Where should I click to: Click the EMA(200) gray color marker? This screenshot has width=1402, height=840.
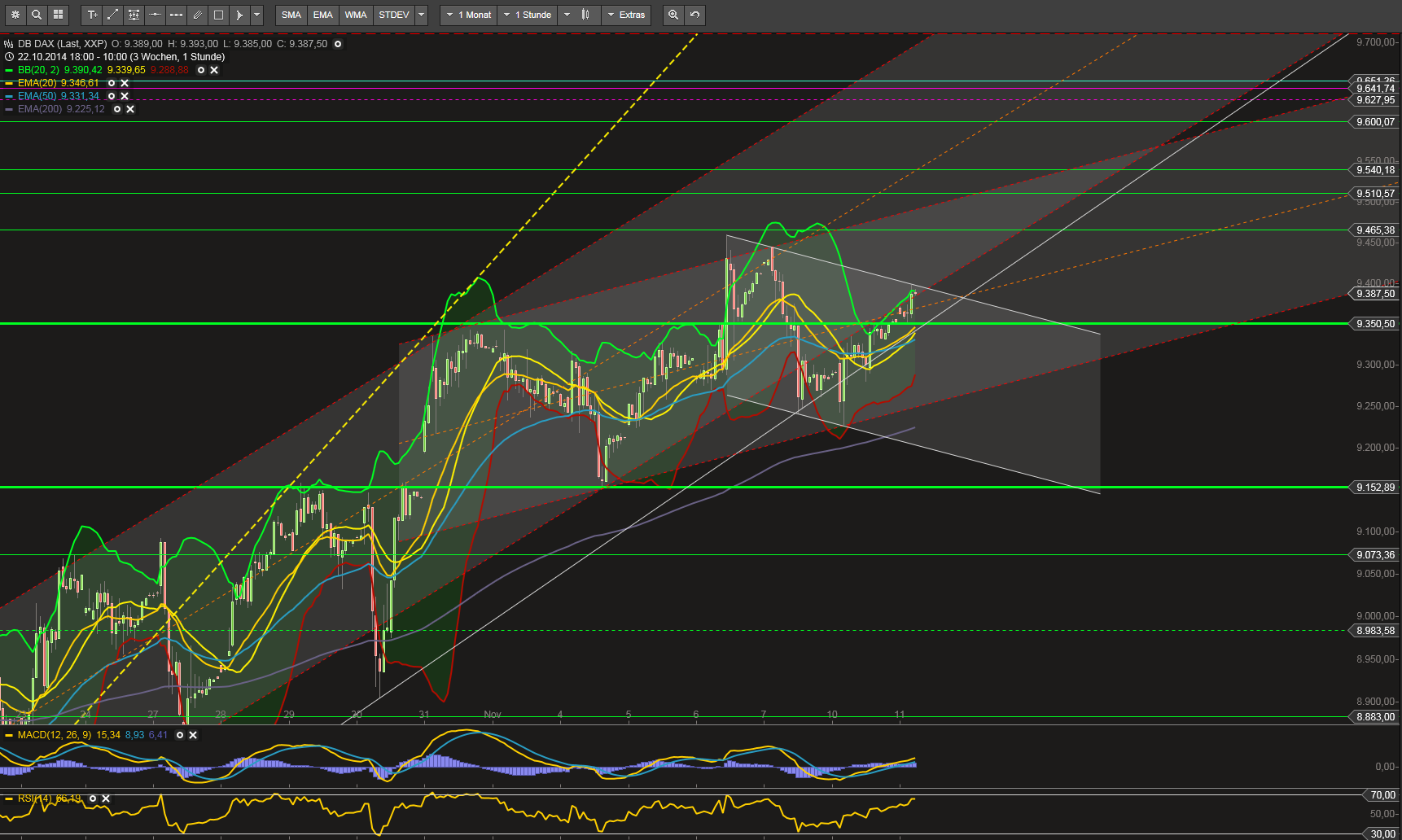[x=9, y=109]
